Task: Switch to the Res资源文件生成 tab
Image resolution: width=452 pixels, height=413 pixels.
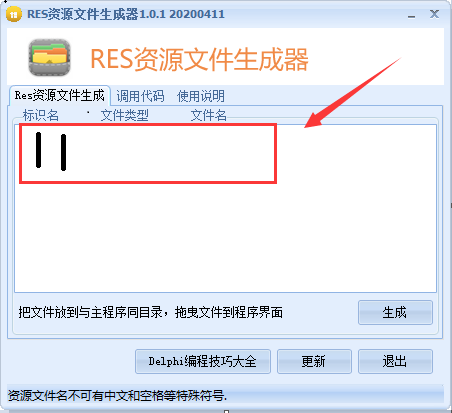Action: (x=60, y=96)
